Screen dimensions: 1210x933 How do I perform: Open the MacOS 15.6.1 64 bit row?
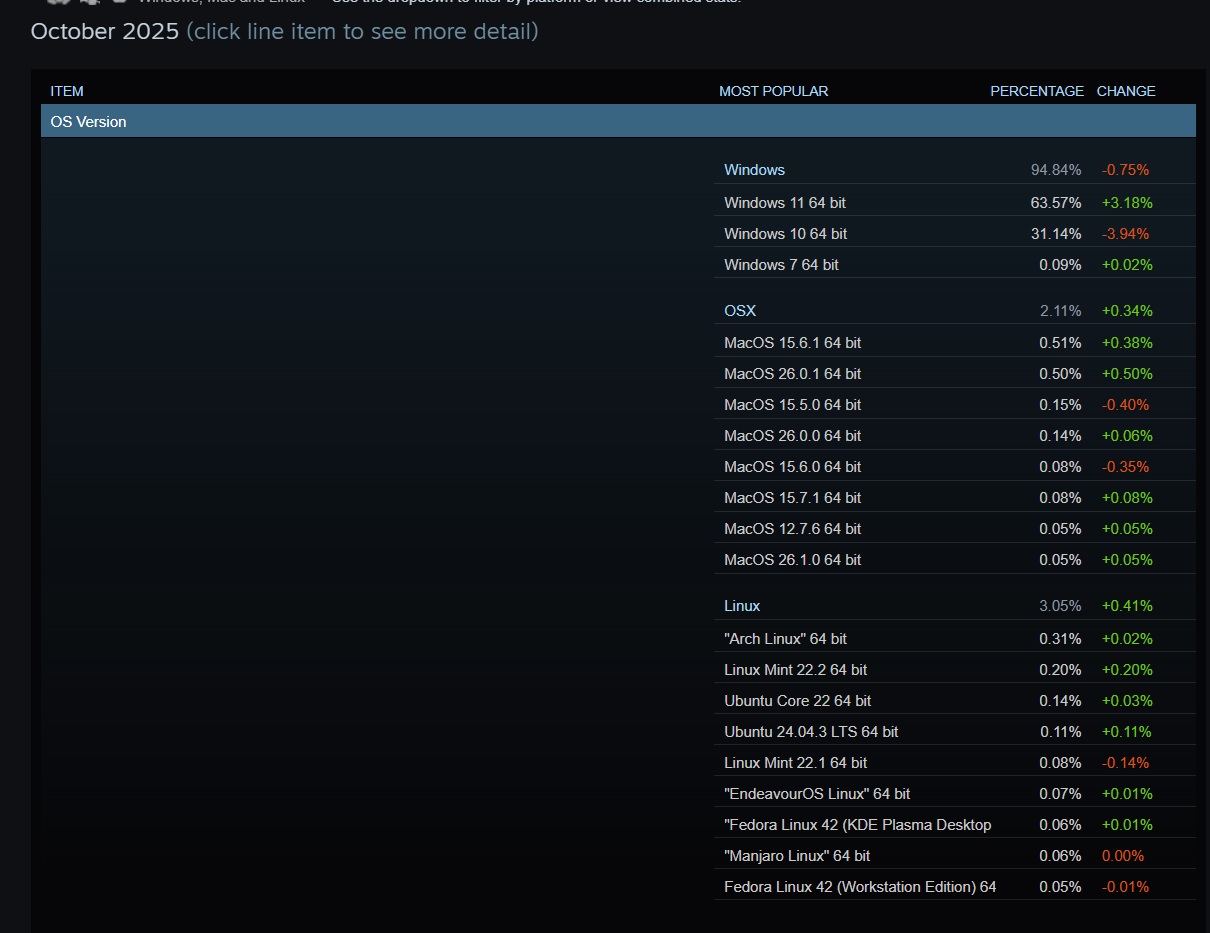click(x=792, y=343)
